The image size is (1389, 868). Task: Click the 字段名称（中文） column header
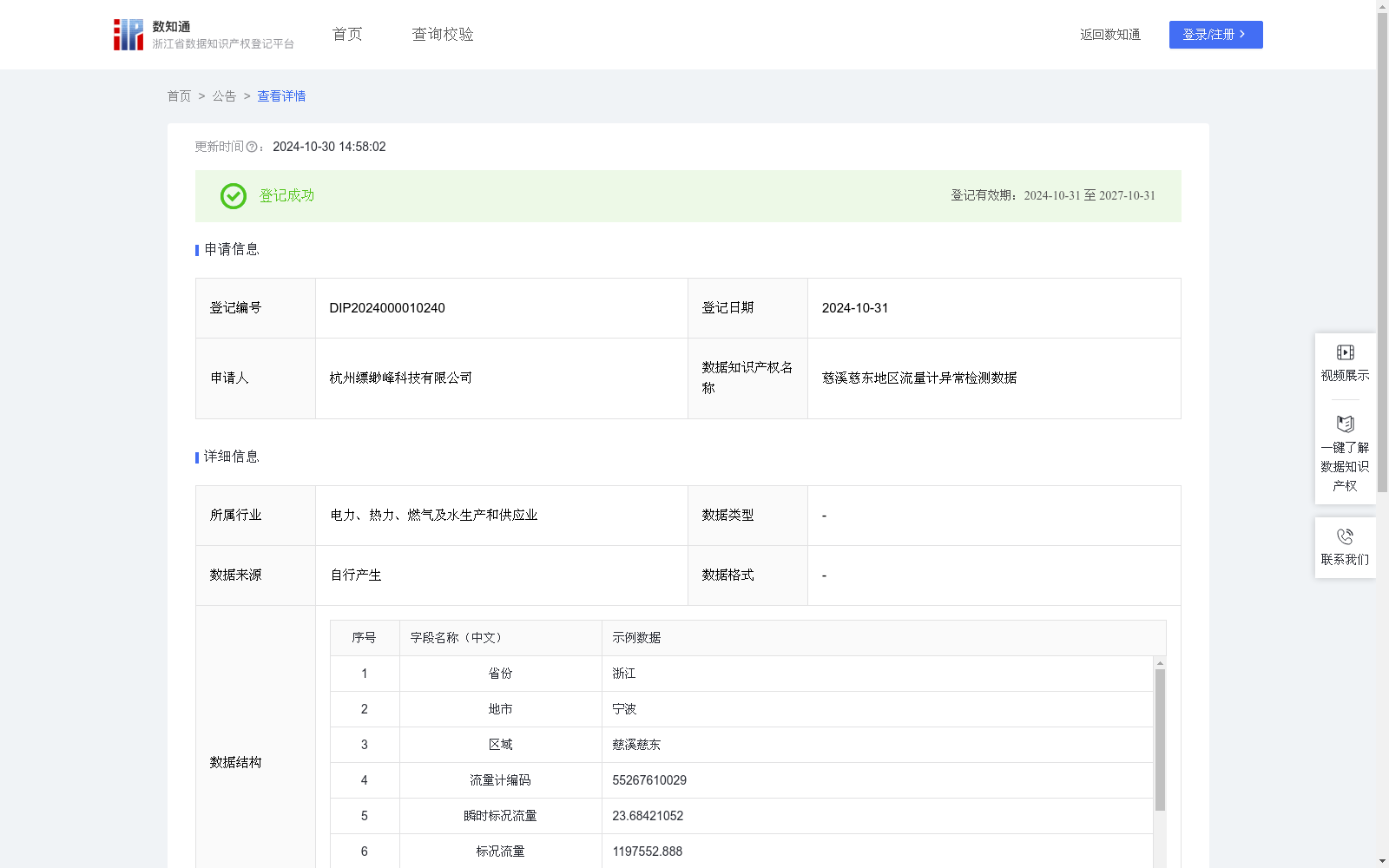click(x=501, y=638)
